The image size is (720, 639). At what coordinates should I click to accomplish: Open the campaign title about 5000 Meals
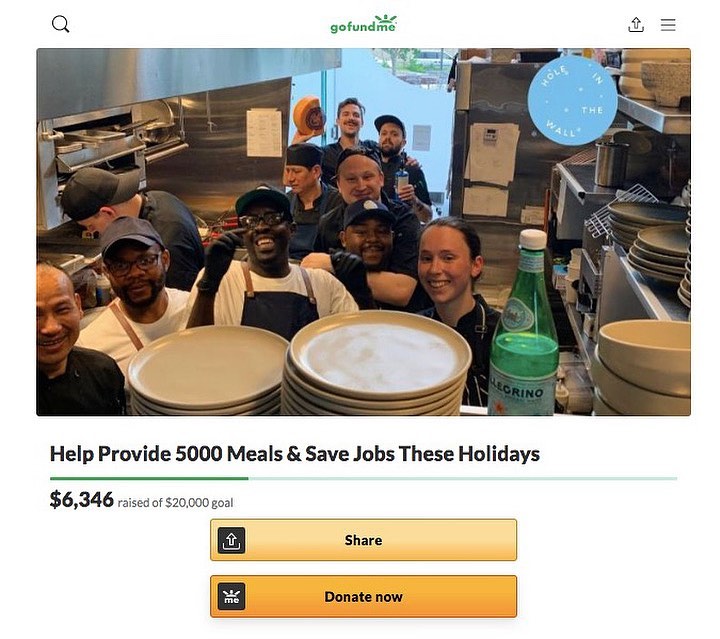pyautogui.click(x=295, y=454)
